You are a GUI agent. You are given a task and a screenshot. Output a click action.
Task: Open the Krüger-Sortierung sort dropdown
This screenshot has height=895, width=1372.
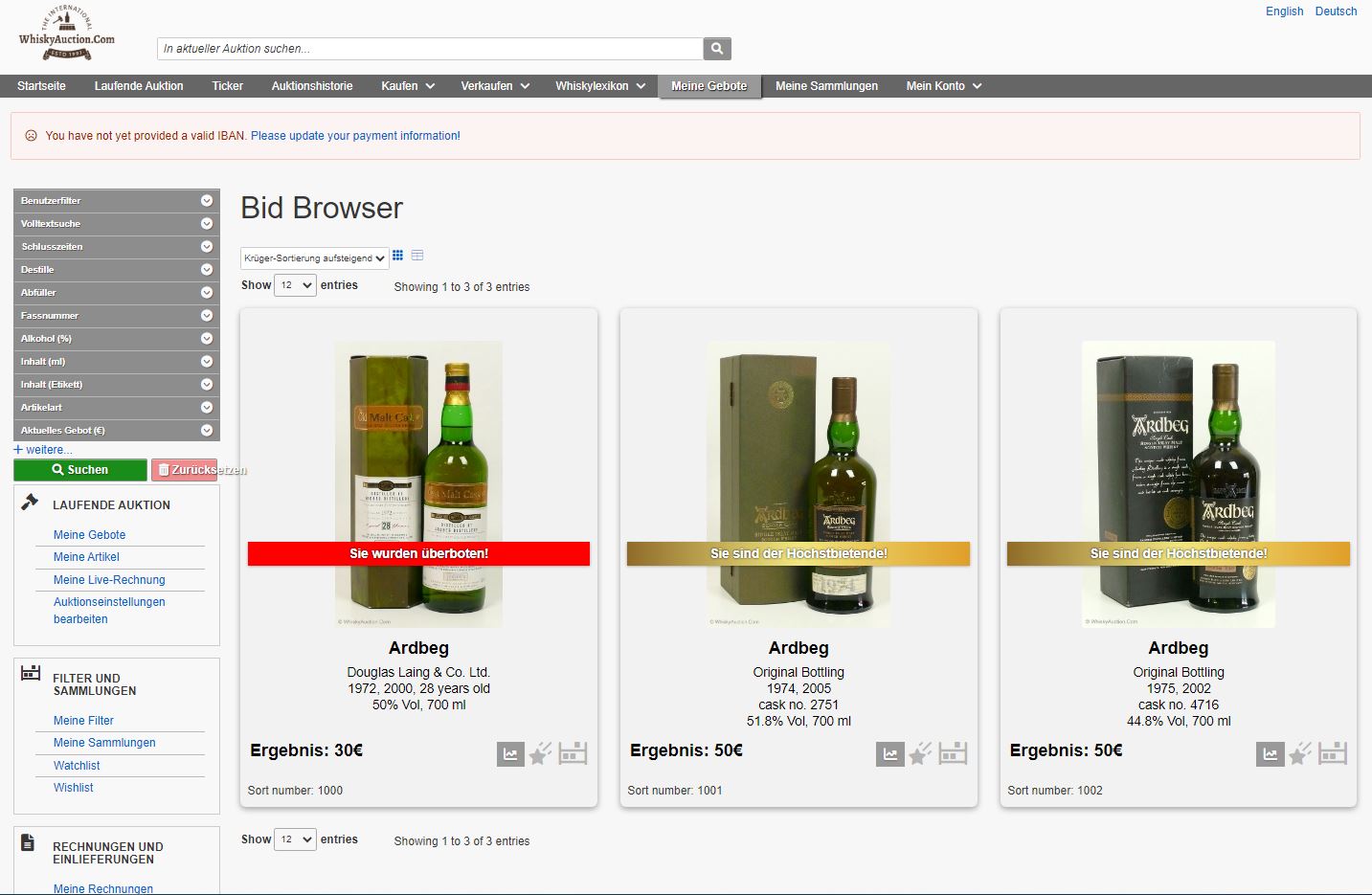314,258
